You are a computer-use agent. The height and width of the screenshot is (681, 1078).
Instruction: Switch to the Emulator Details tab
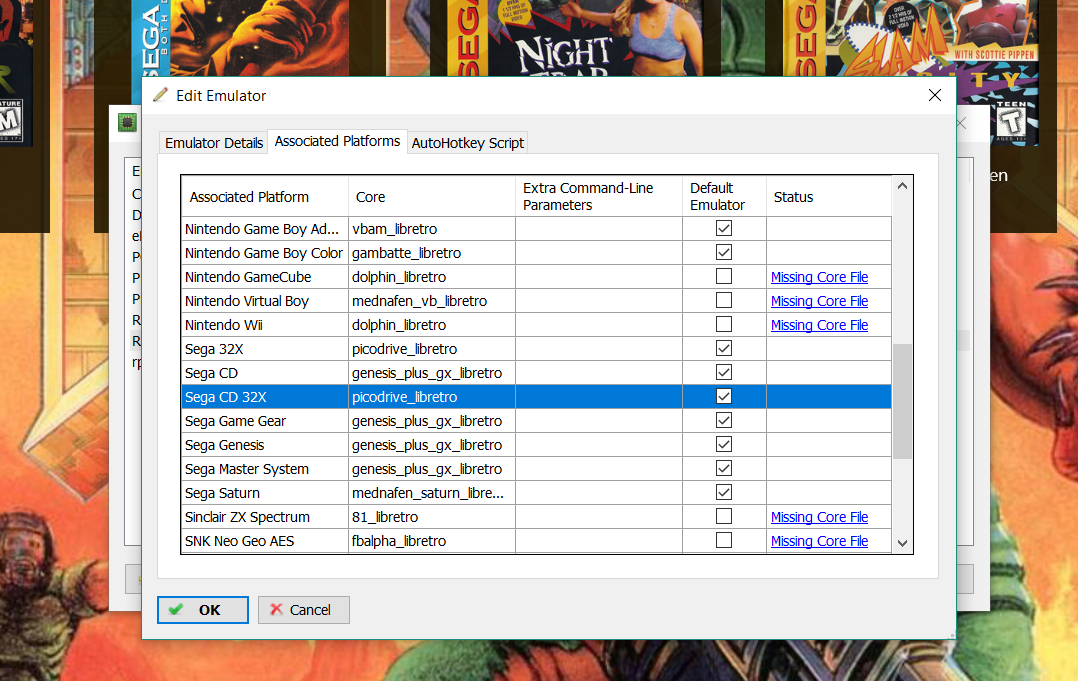point(214,143)
